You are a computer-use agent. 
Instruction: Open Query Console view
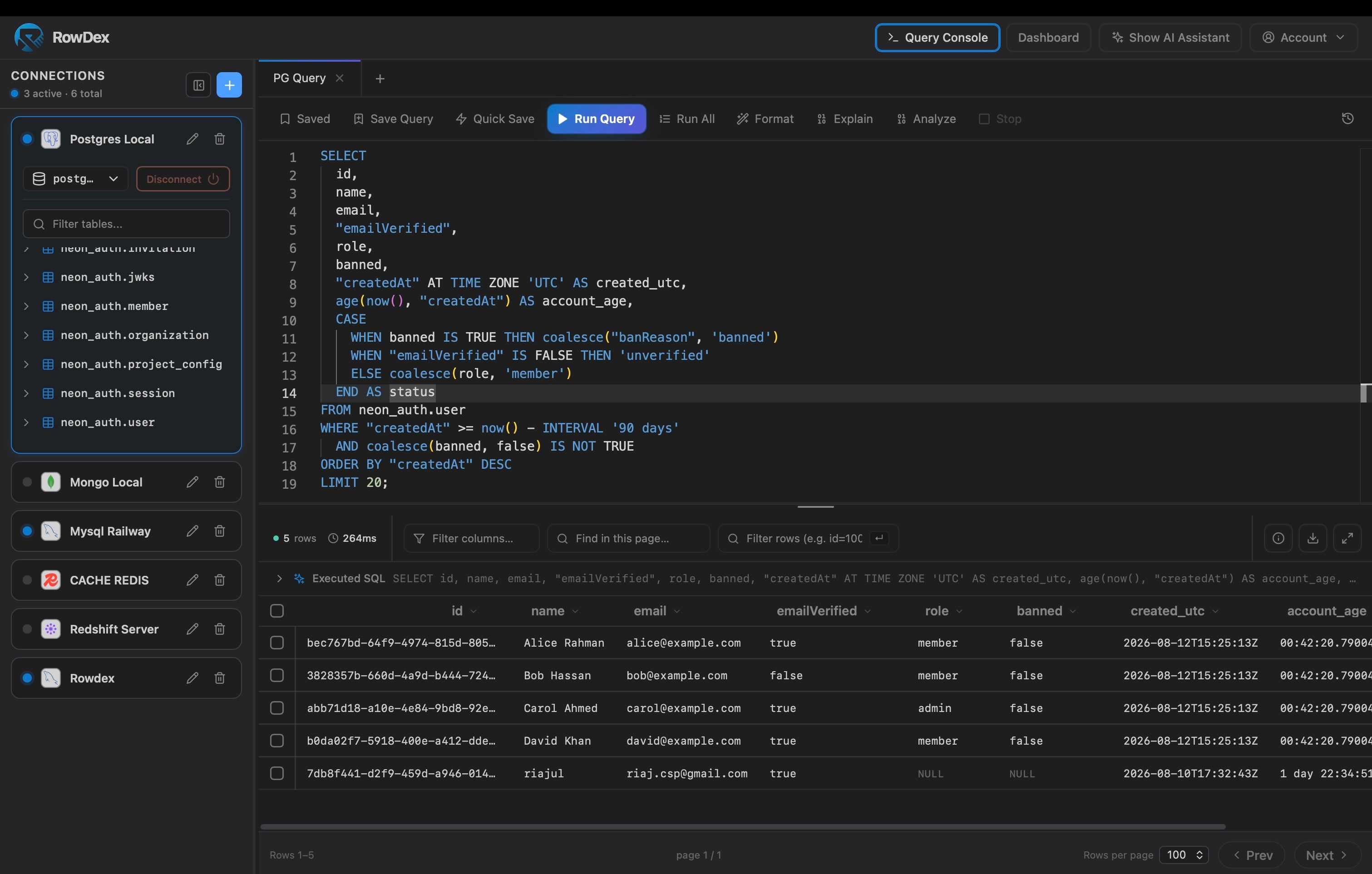pos(937,38)
